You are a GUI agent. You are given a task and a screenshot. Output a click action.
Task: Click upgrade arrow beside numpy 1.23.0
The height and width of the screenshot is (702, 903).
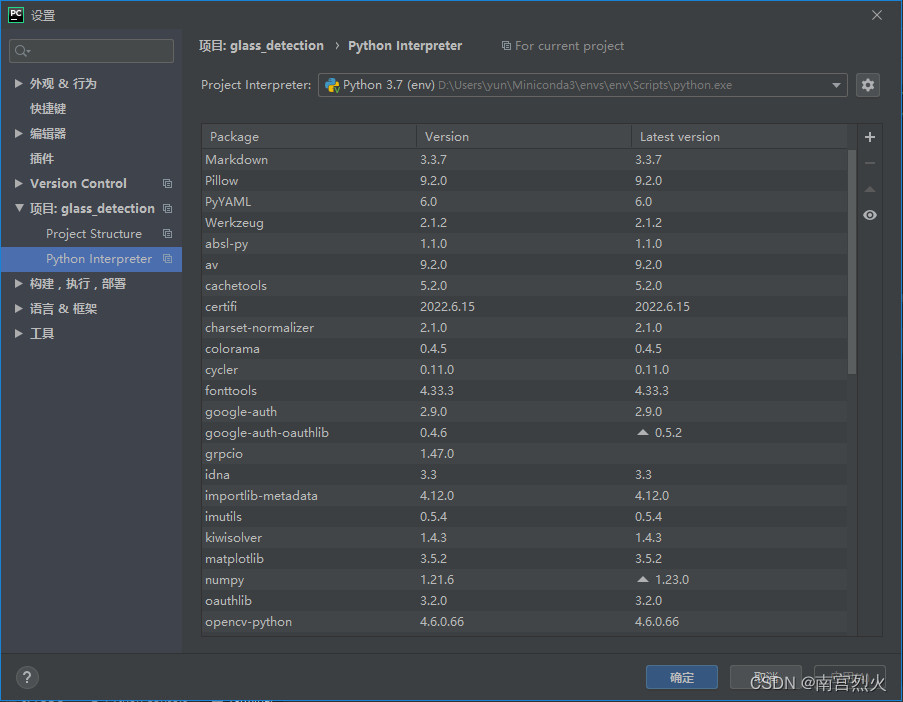(x=643, y=579)
